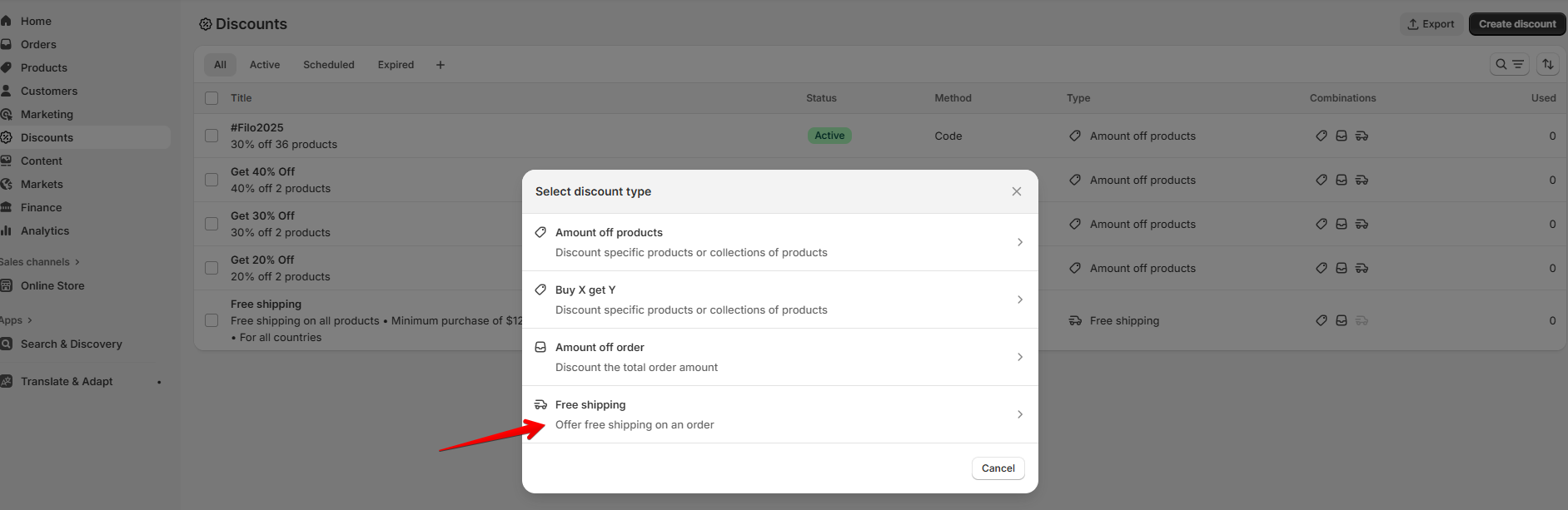This screenshot has width=1568, height=510.
Task: Click the Home icon in sidebar
Action: pos(6,21)
